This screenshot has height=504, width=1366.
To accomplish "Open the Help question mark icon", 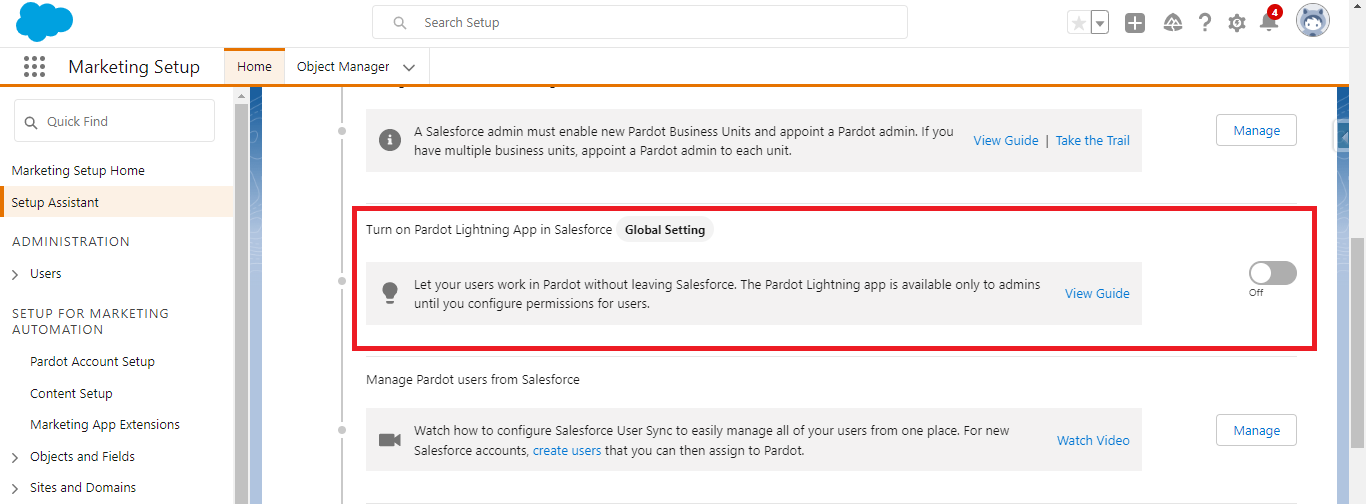I will [1205, 23].
